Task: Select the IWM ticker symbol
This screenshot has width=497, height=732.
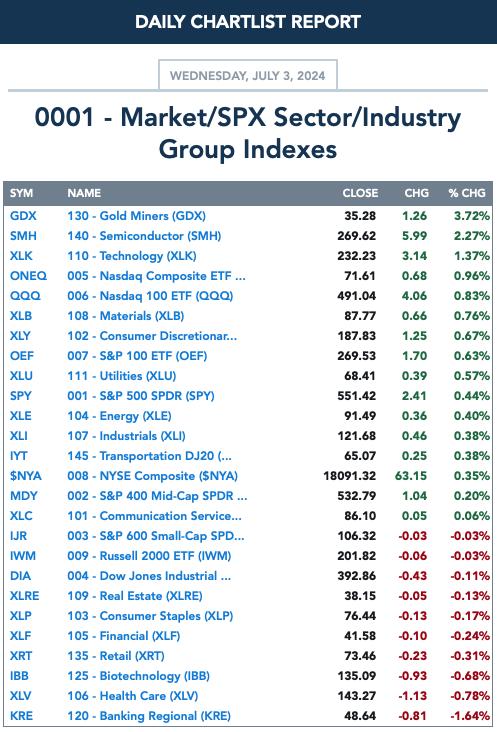Action: pos(23,556)
